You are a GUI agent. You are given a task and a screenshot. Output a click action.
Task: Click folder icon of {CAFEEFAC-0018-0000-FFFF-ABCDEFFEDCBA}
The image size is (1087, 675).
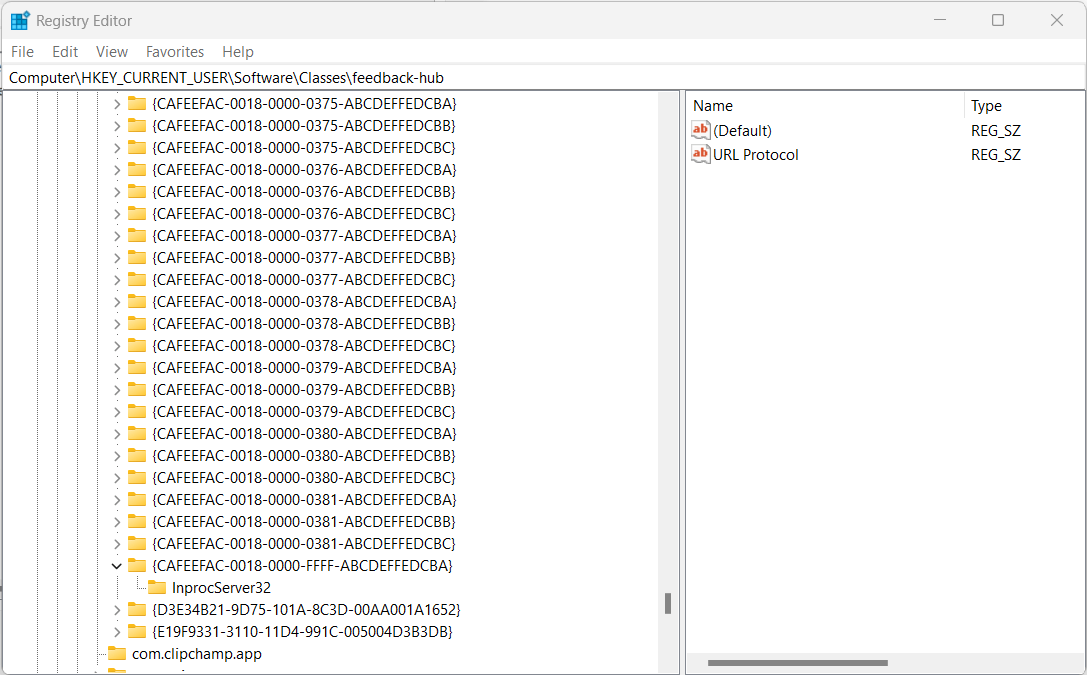137,566
